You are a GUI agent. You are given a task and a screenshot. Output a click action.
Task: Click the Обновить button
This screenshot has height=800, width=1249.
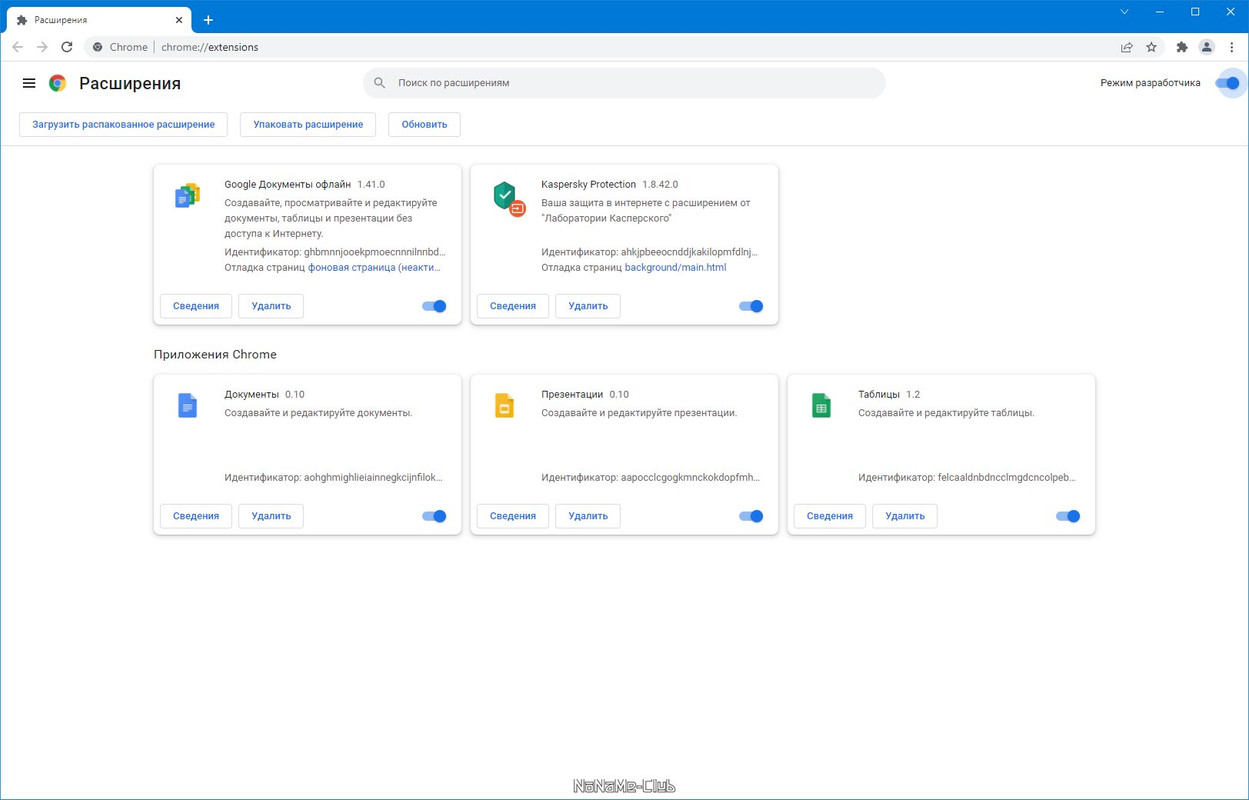[424, 124]
